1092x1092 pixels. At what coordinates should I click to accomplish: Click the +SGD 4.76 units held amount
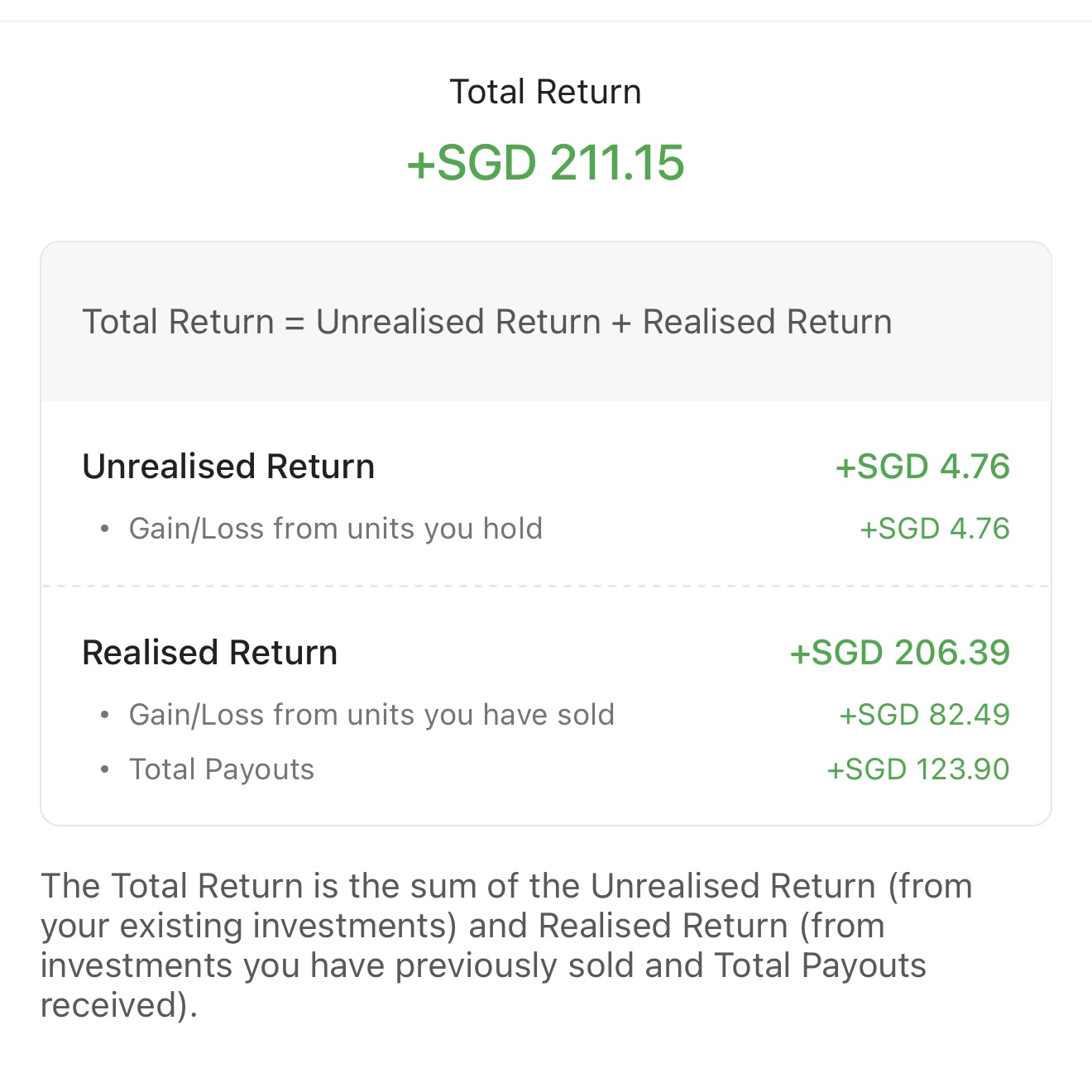(935, 529)
